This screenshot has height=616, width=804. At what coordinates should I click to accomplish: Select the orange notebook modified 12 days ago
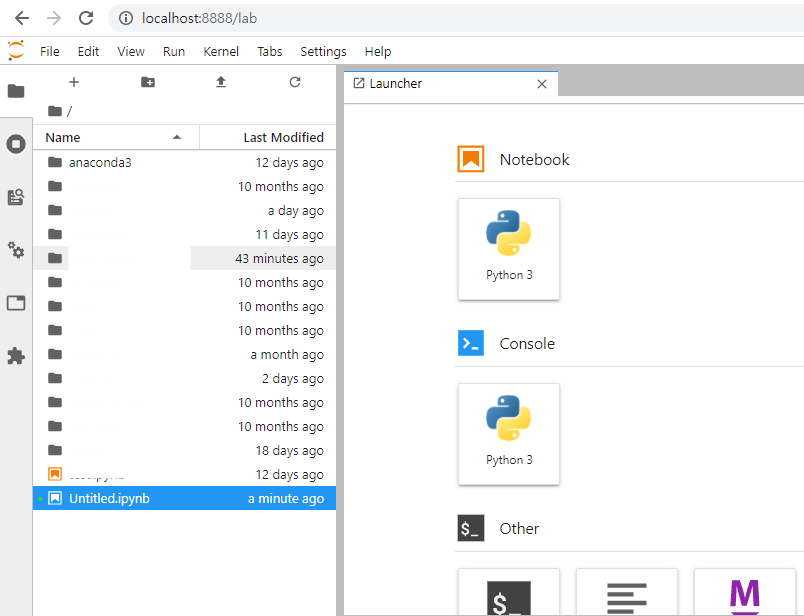click(x=185, y=474)
